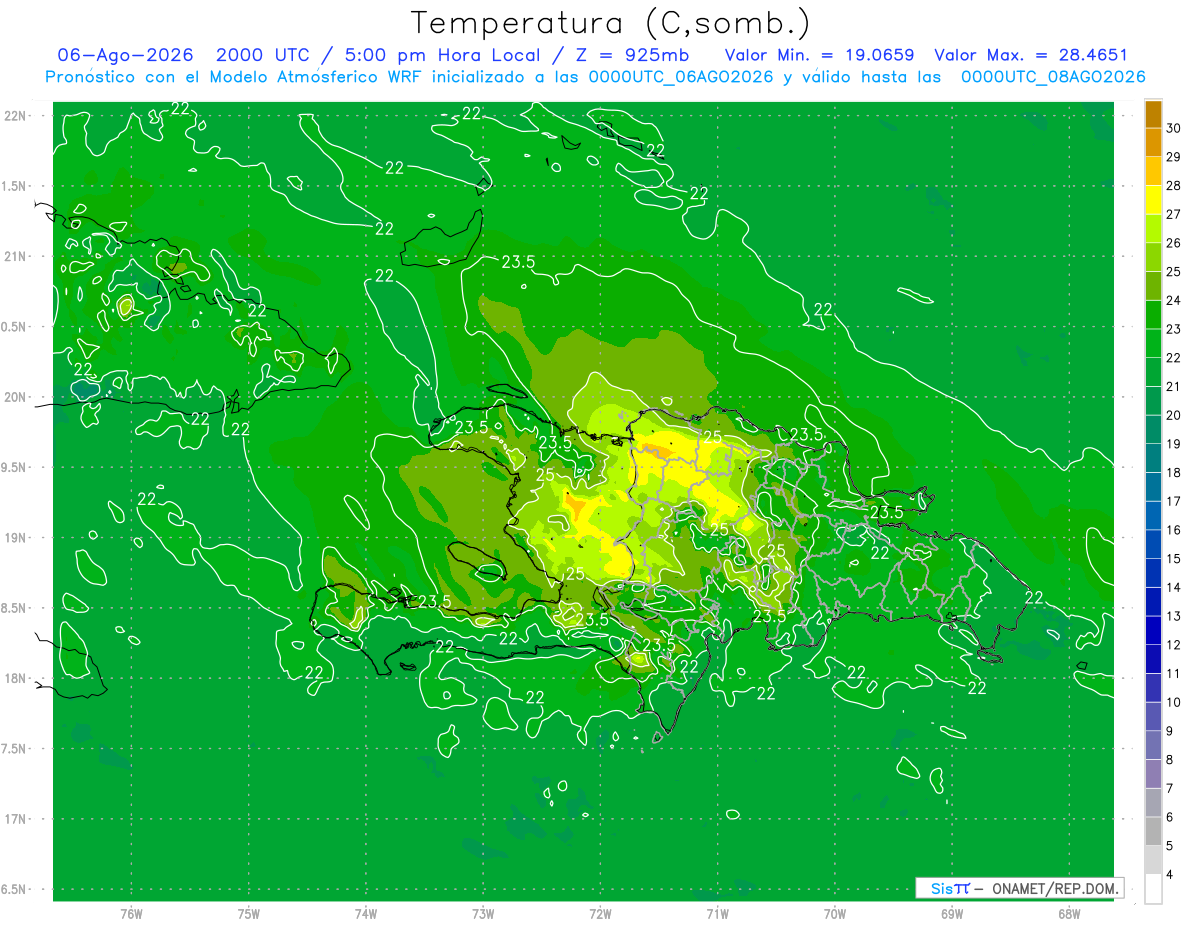Viewport: 1200px width, 927px height.
Task: Pick the orange scale segment between 29 and 30
Action: (x=1153, y=143)
